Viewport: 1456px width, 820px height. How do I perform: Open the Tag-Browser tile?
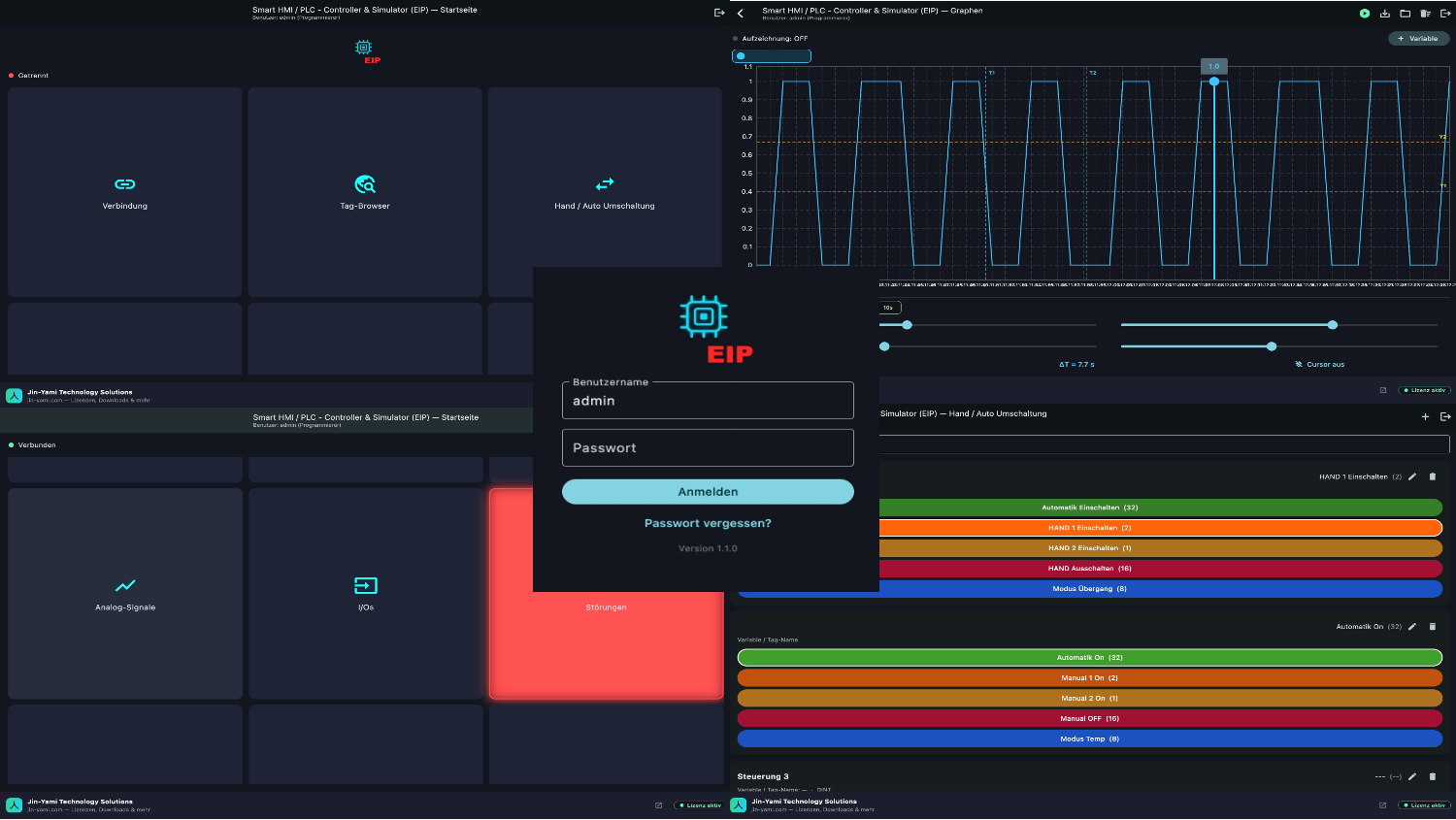(365, 192)
